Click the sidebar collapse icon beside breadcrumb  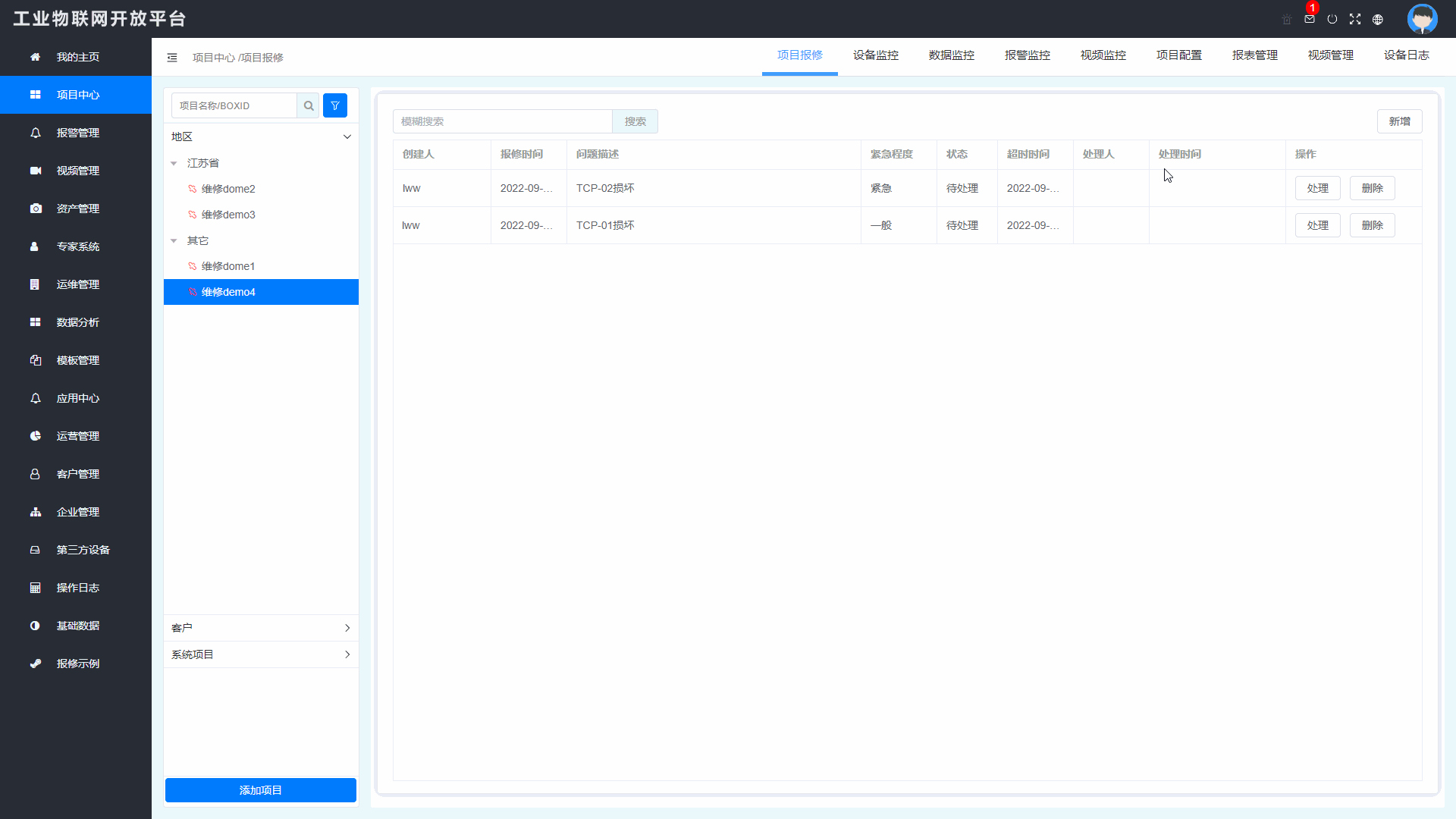(172, 57)
